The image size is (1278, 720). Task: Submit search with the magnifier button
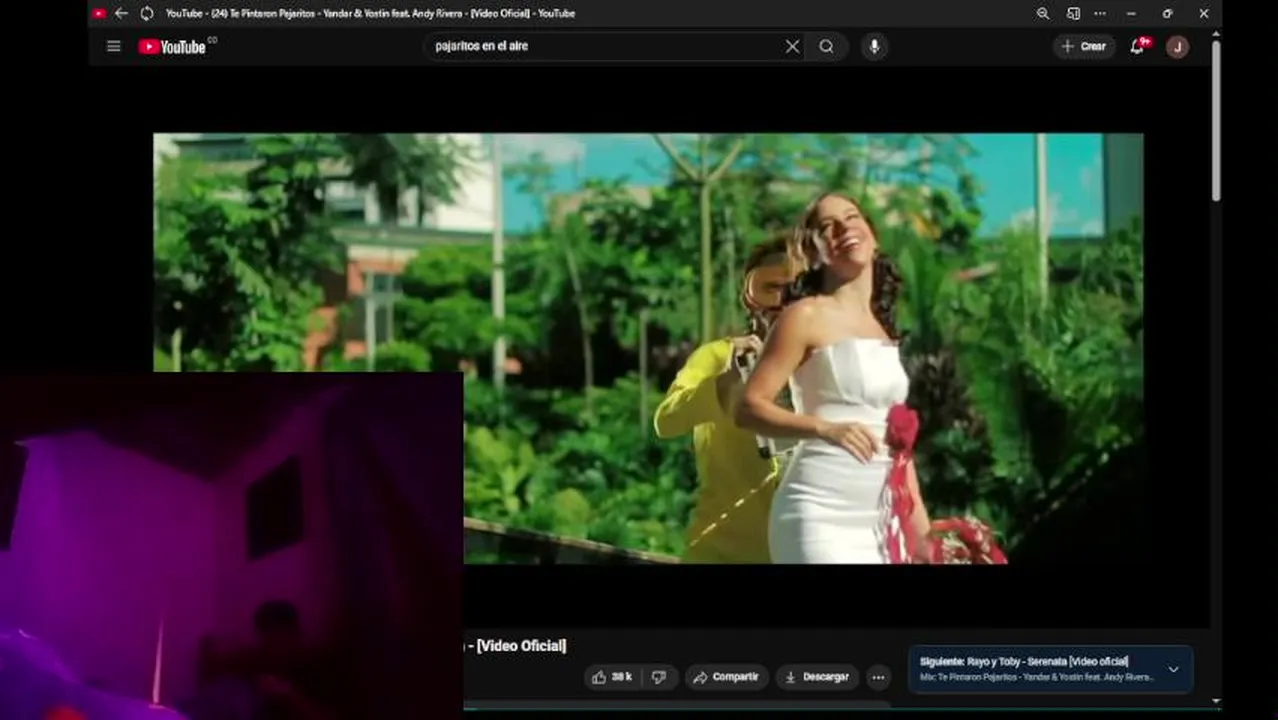(826, 46)
